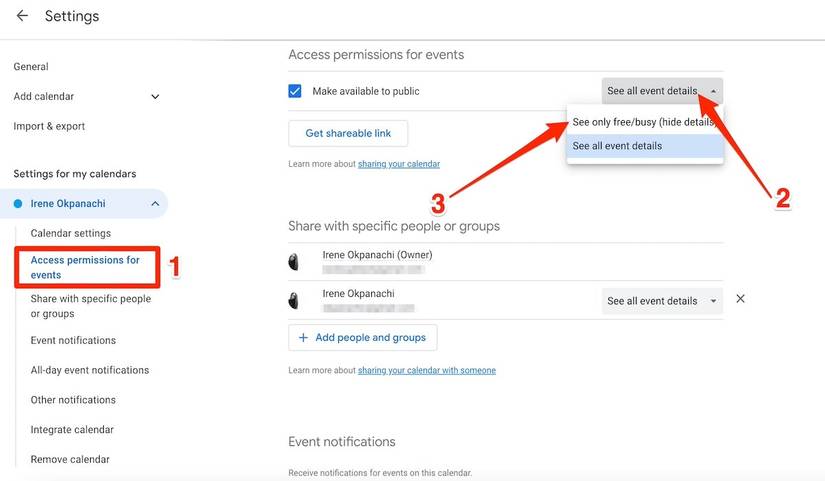Open the public access permission dropdown
The image size is (825, 481).
click(x=661, y=91)
